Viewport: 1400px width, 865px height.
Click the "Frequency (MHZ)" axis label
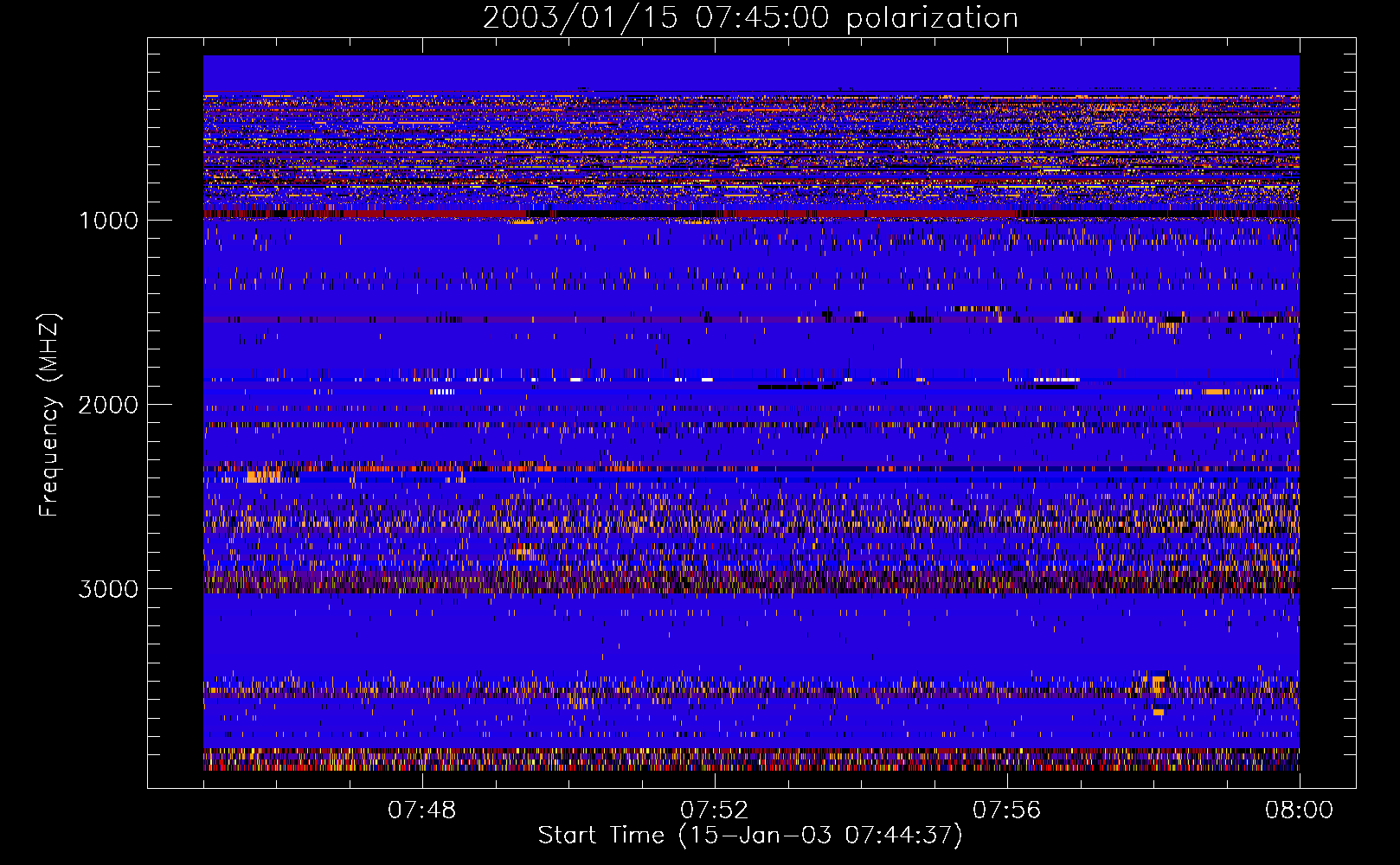pyautogui.click(x=49, y=415)
